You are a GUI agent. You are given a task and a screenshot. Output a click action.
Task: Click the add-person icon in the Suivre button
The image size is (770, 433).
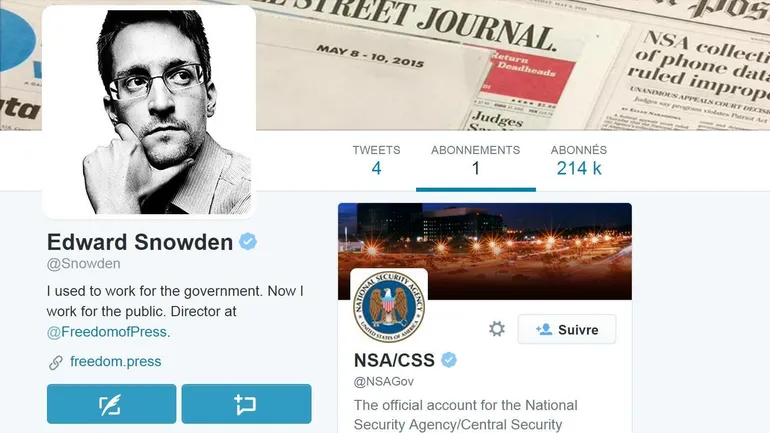coord(544,329)
